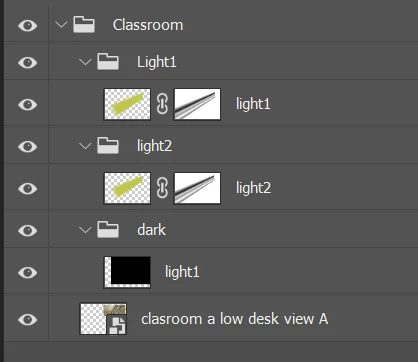Click the black light1 layer name in dark group
Screen dimensions: 418x362
pos(182,272)
